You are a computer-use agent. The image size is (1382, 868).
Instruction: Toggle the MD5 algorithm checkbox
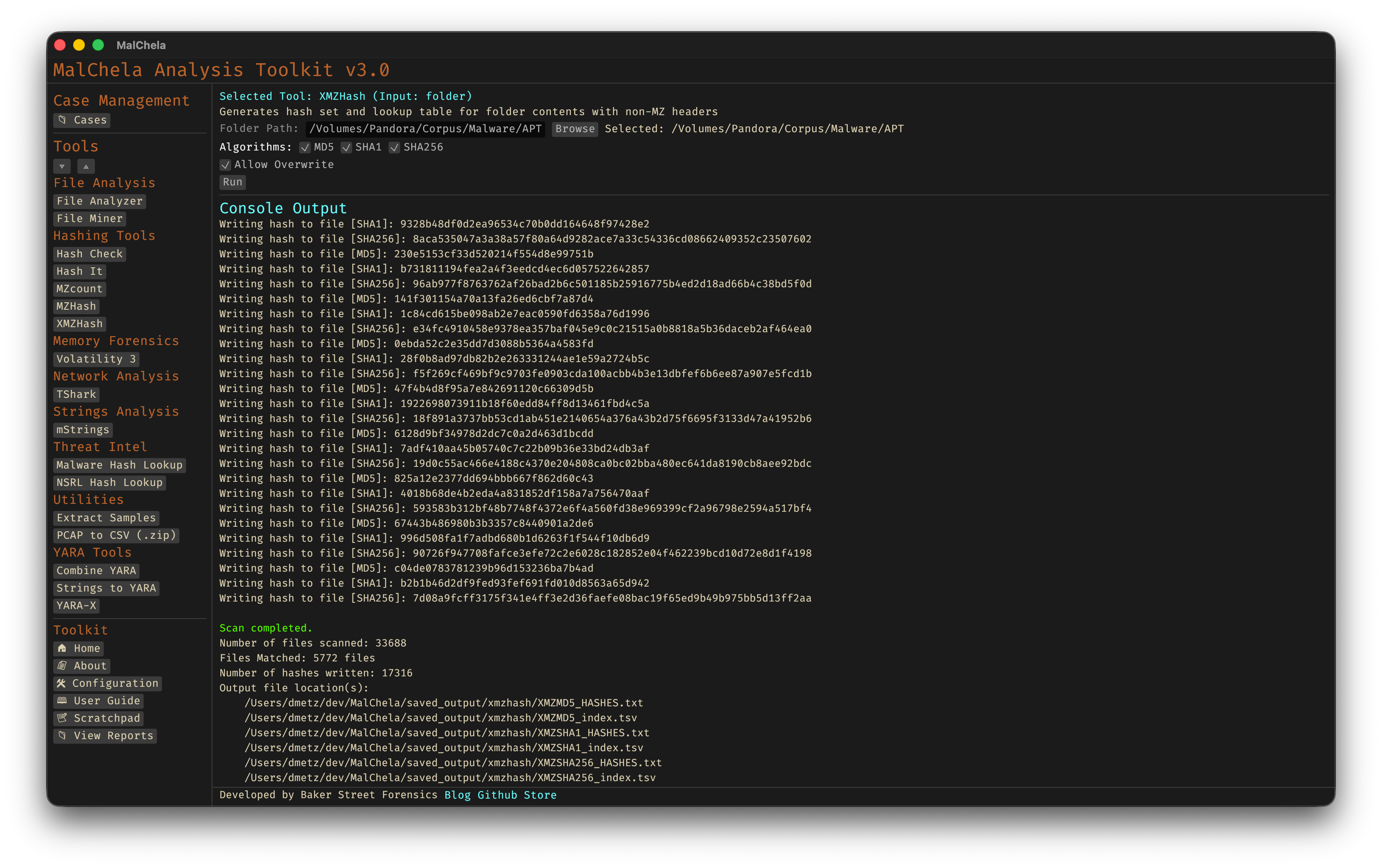click(305, 148)
